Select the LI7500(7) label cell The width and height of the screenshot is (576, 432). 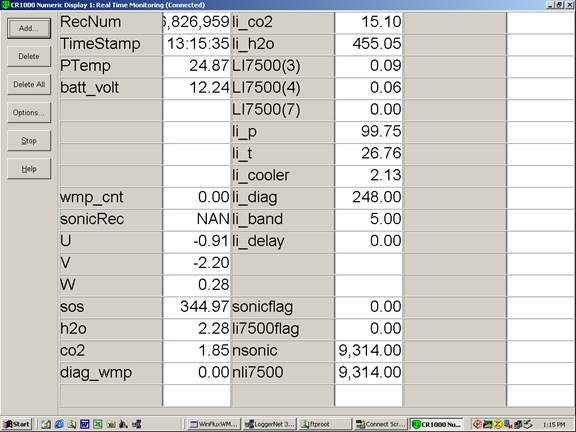point(283,110)
